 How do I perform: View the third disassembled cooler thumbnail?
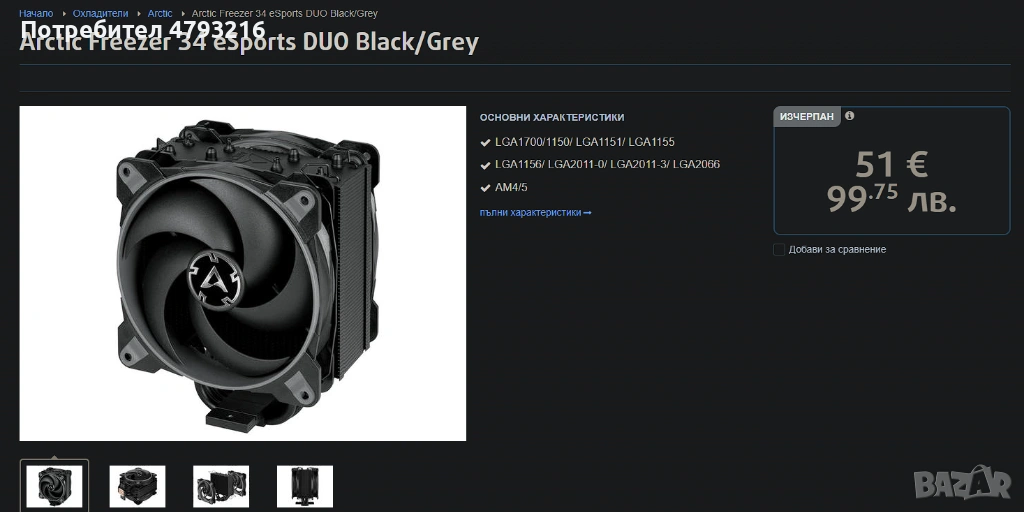pyautogui.click(x=221, y=487)
